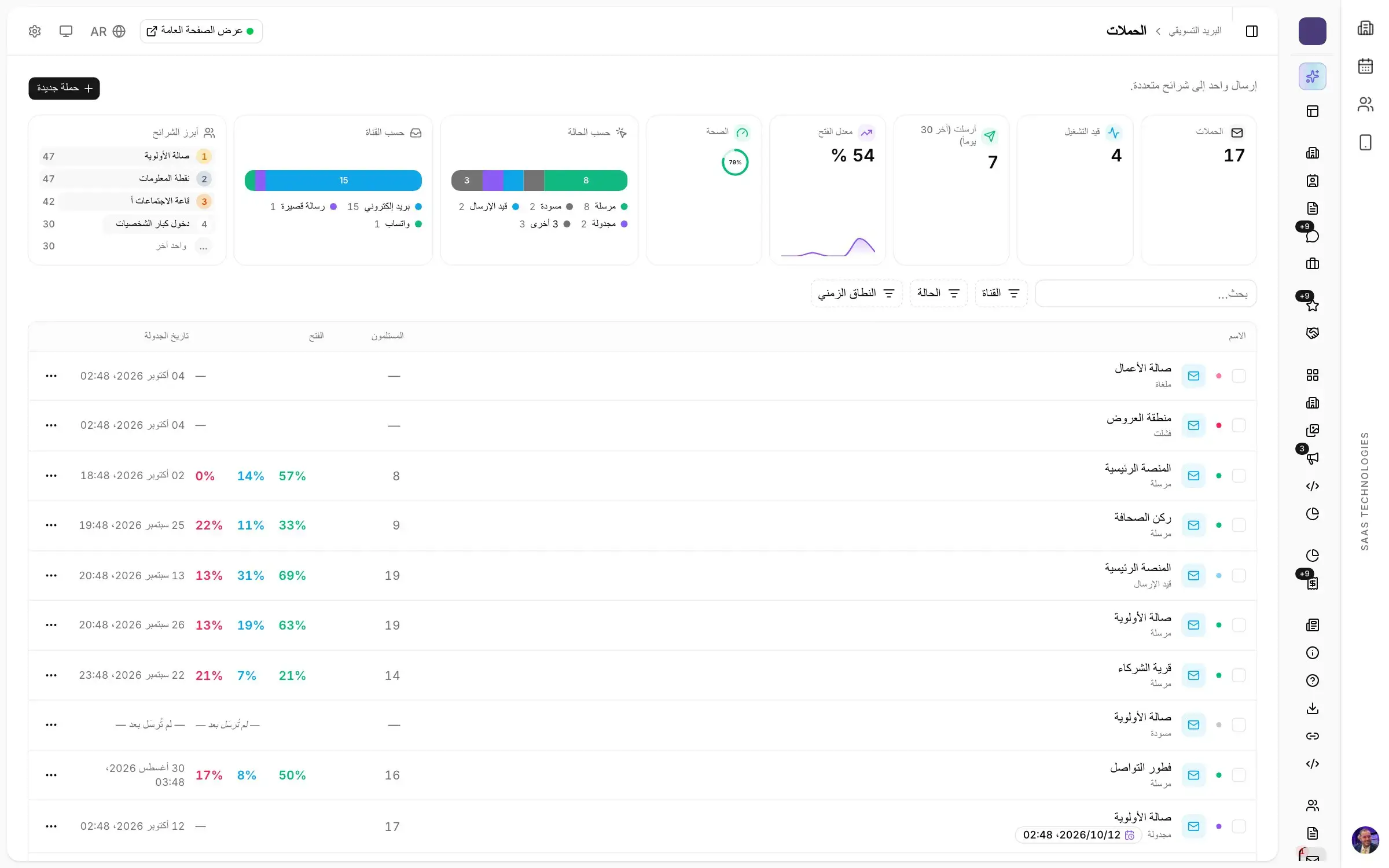Open الحالة status filter dropdown
This screenshot has width=1389, height=868.
938,293
